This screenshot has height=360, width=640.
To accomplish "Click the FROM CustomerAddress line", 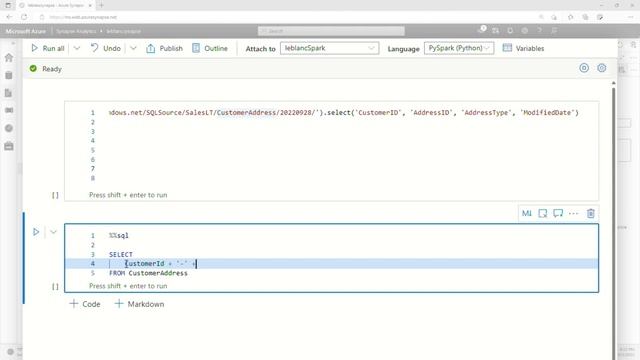I will (148, 273).
